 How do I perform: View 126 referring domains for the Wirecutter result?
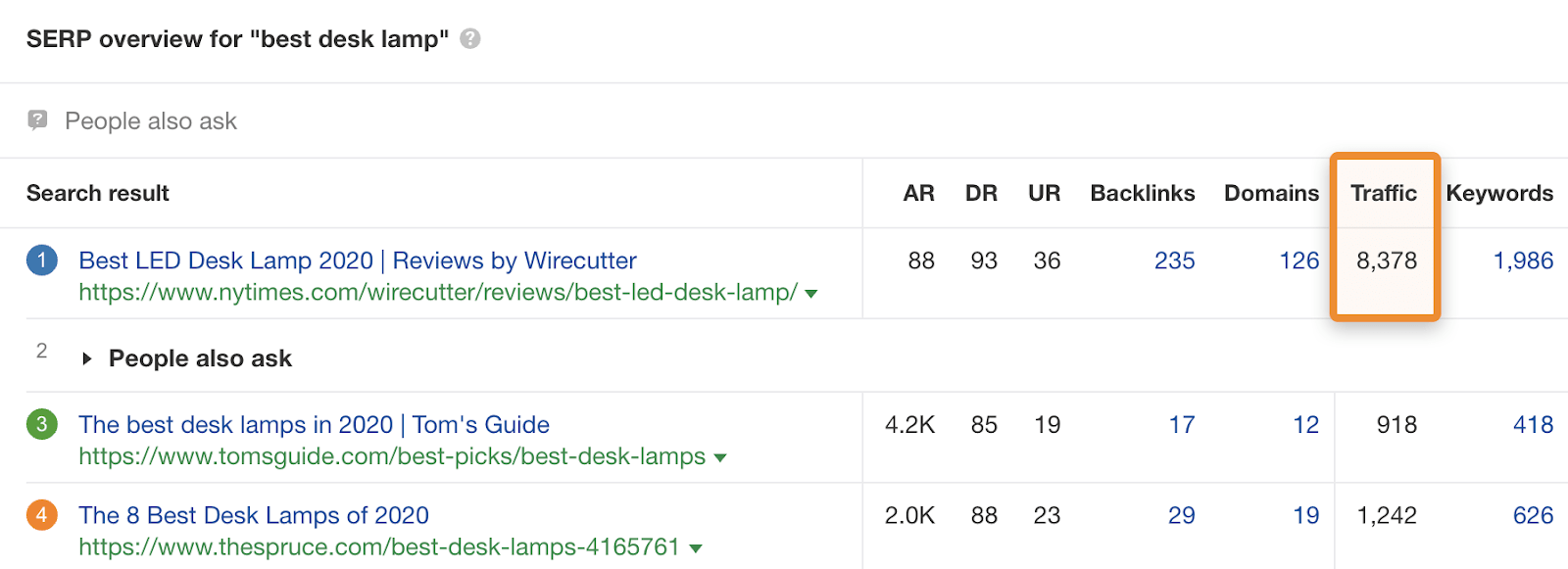1300,261
